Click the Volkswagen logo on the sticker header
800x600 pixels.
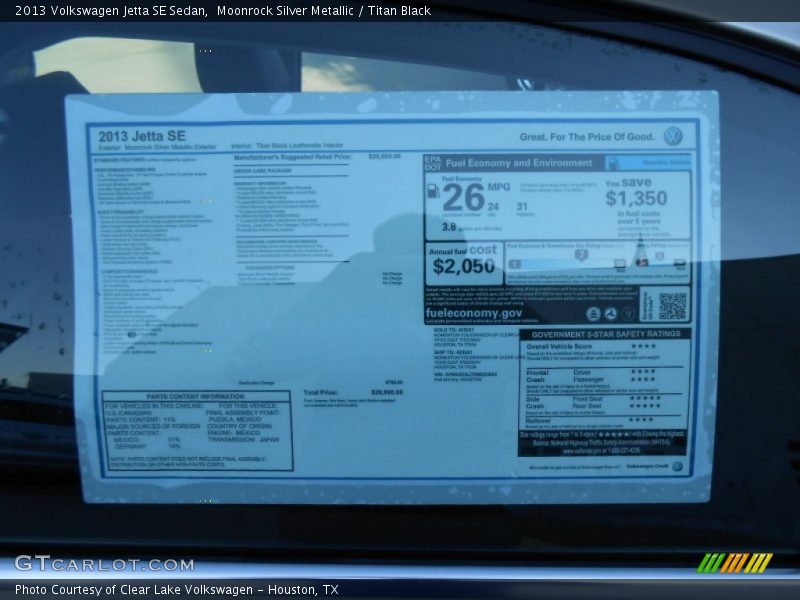(x=673, y=137)
